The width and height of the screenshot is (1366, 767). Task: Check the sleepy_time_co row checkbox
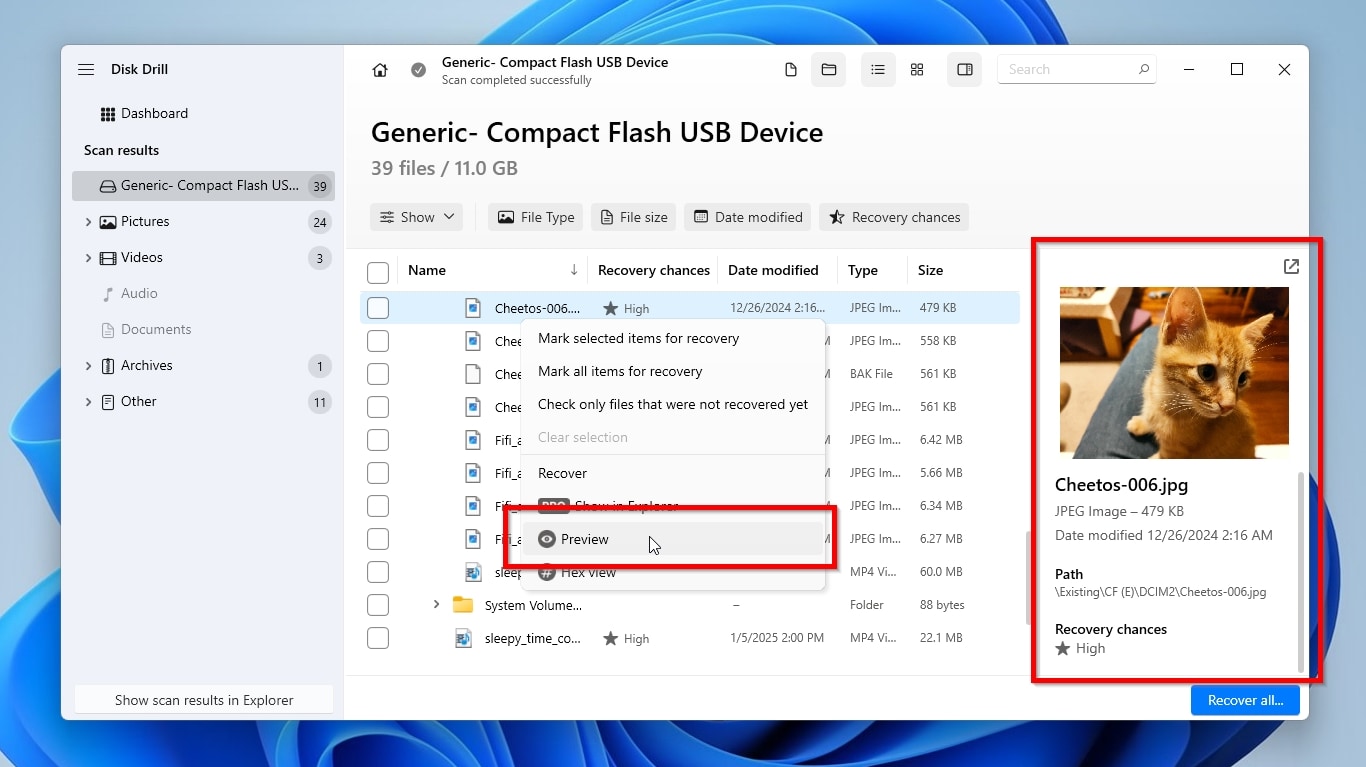pos(378,638)
